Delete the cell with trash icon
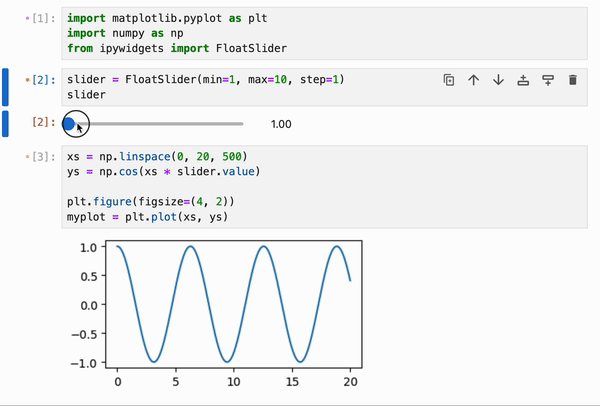Screen dimensions: 600x406 click(572, 80)
